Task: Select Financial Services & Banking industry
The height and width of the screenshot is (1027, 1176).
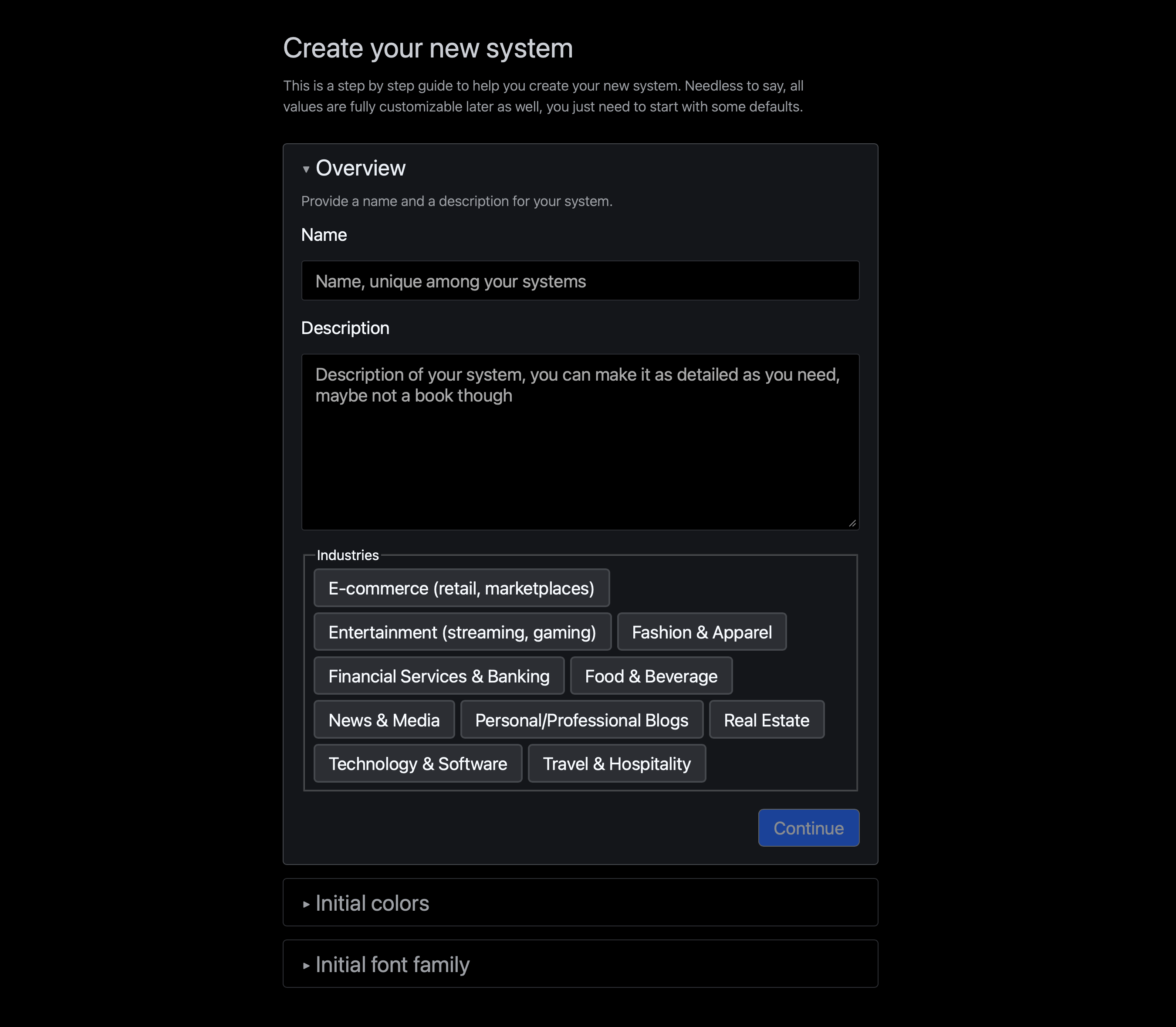Action: click(439, 676)
